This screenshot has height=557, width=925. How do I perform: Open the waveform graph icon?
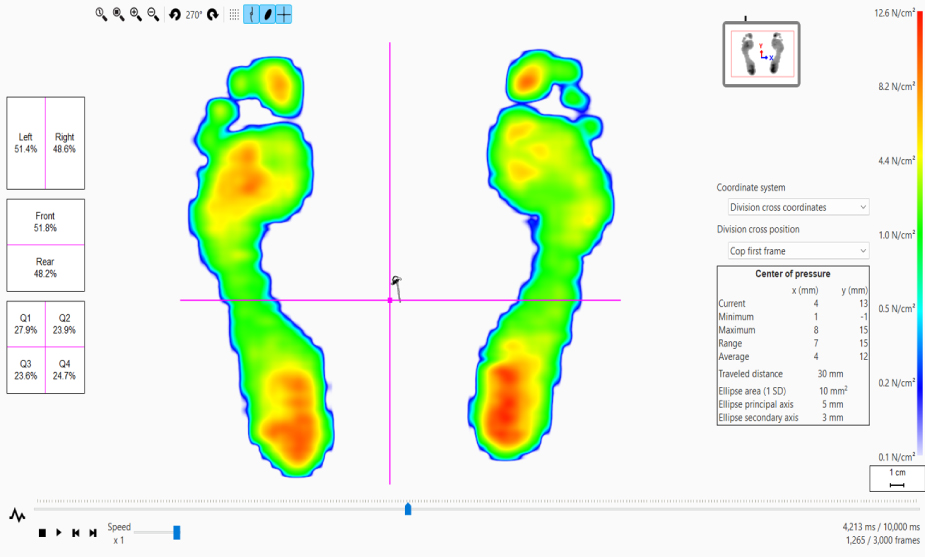[17, 515]
